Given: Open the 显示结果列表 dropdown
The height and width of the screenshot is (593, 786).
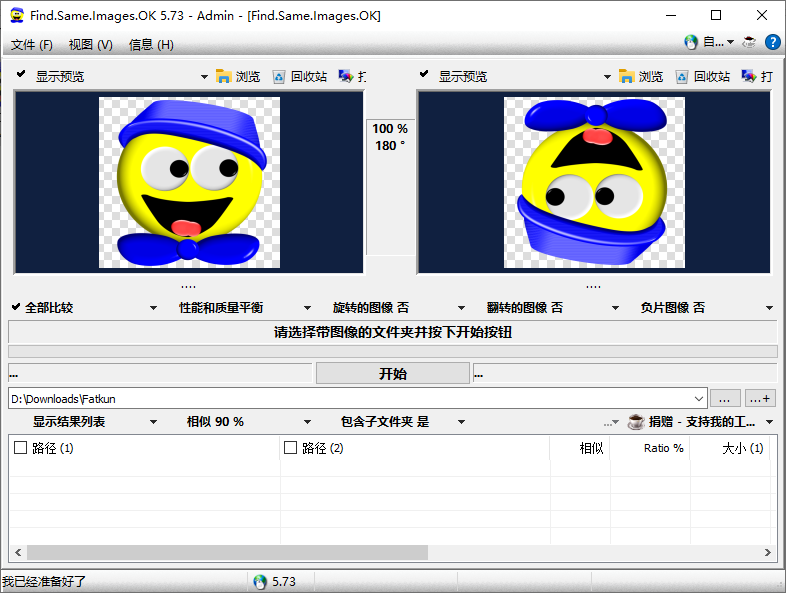Looking at the screenshot, I should pyautogui.click(x=153, y=422).
